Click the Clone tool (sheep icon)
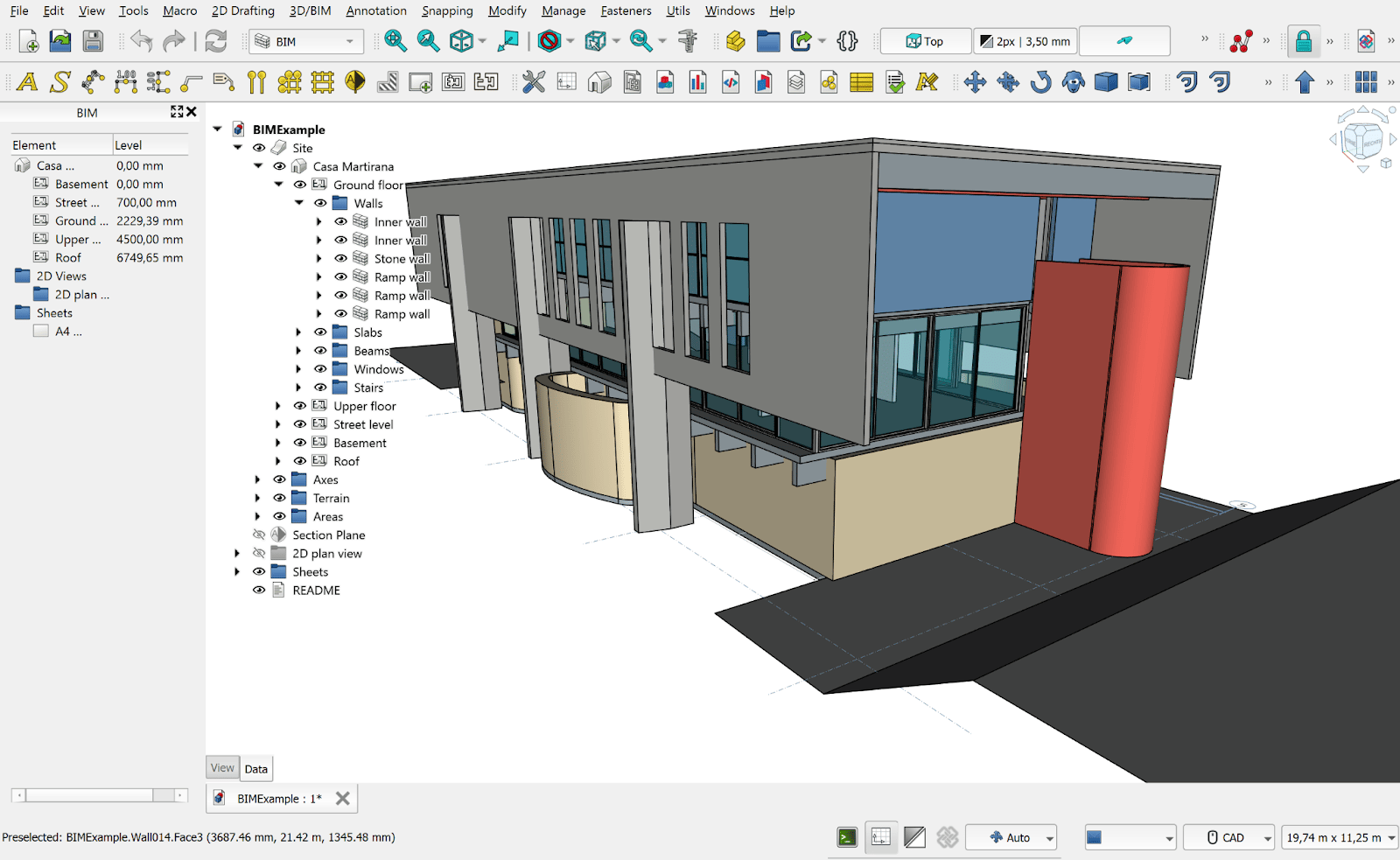 (x=1074, y=81)
